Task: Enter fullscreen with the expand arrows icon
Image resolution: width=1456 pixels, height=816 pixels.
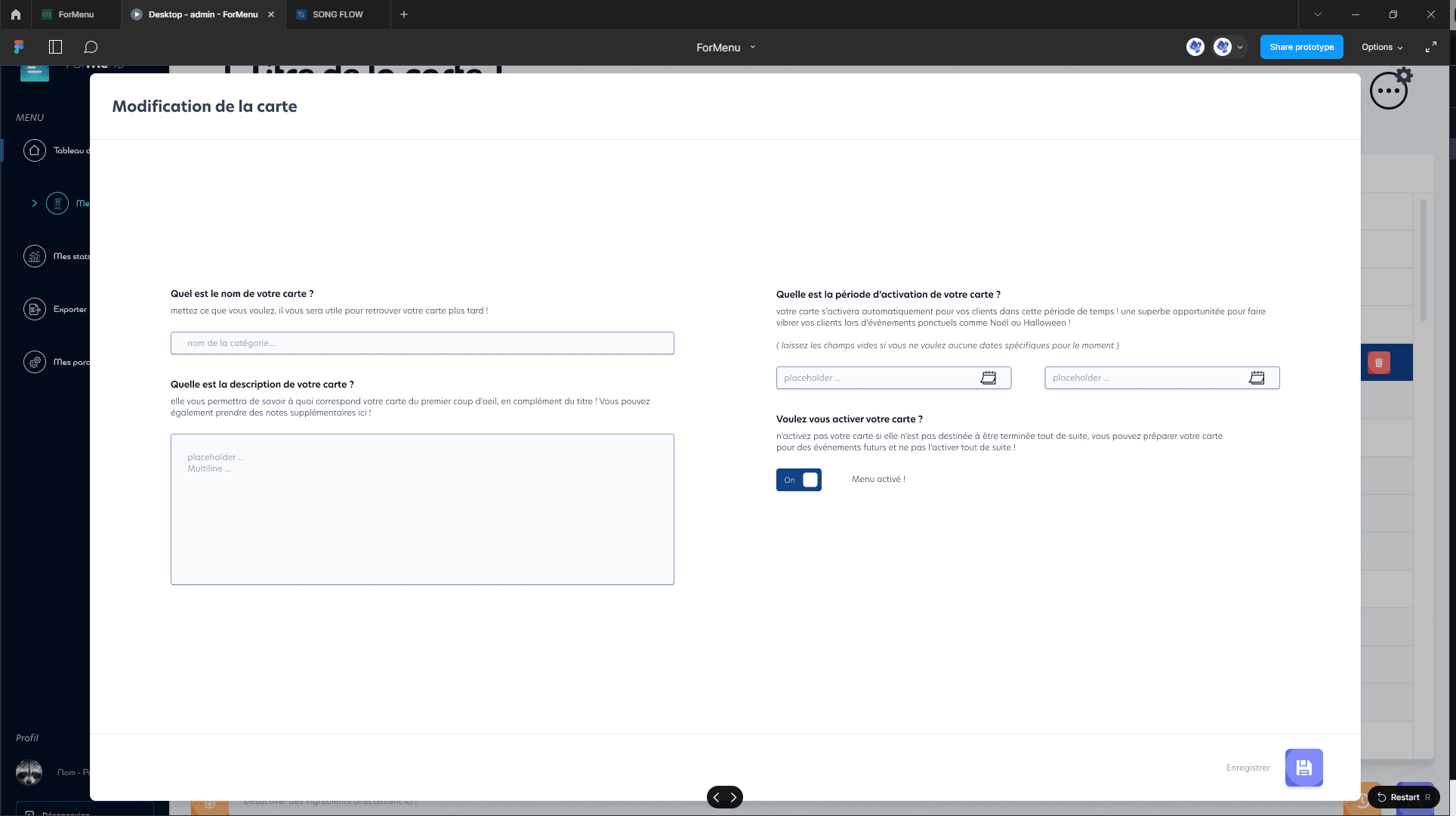Action: pyautogui.click(x=1430, y=47)
